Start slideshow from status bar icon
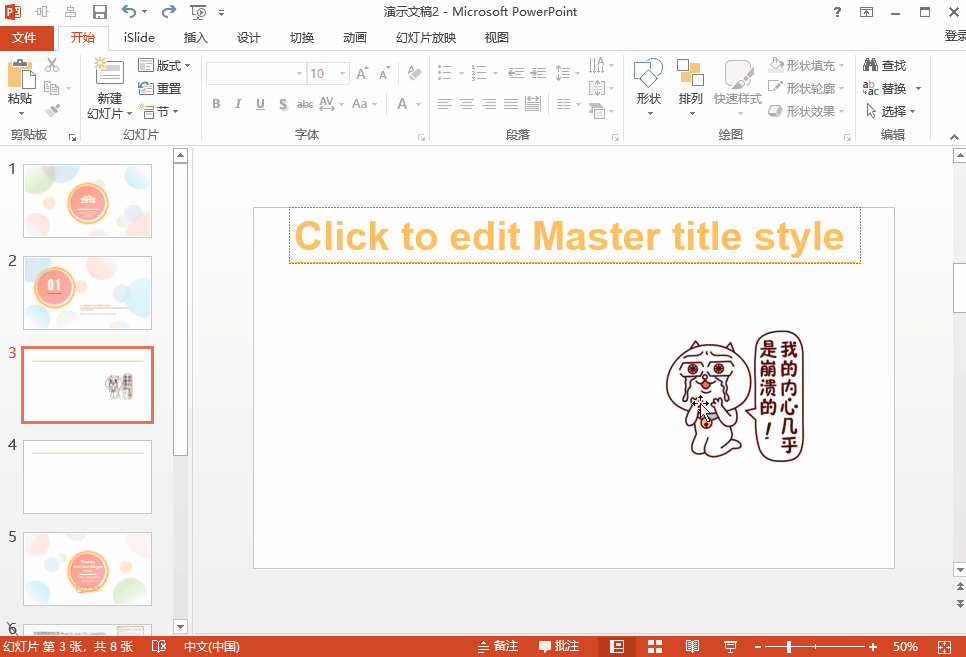The height and width of the screenshot is (657, 966). click(730, 647)
